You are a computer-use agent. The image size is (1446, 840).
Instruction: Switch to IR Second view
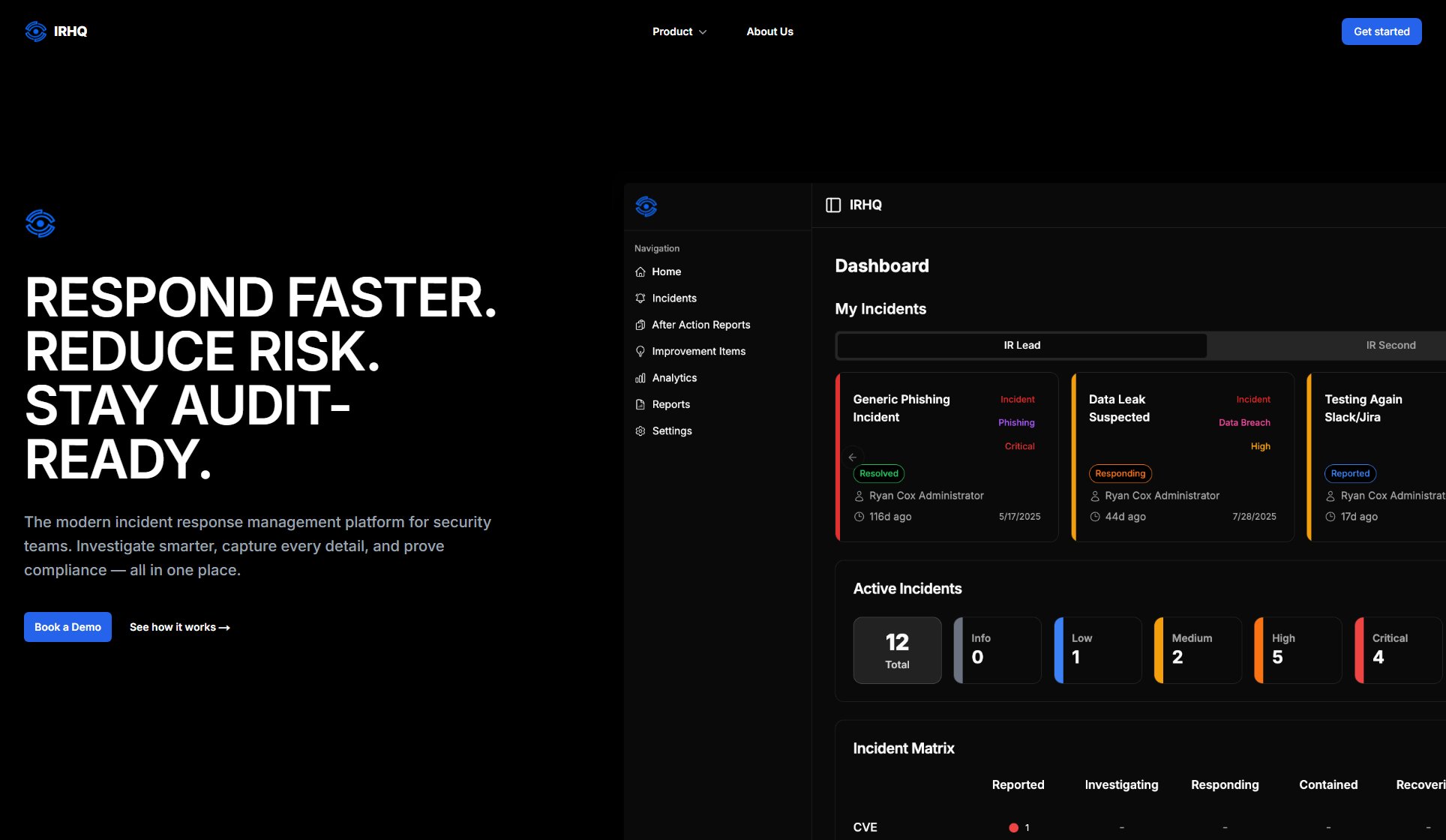1390,345
